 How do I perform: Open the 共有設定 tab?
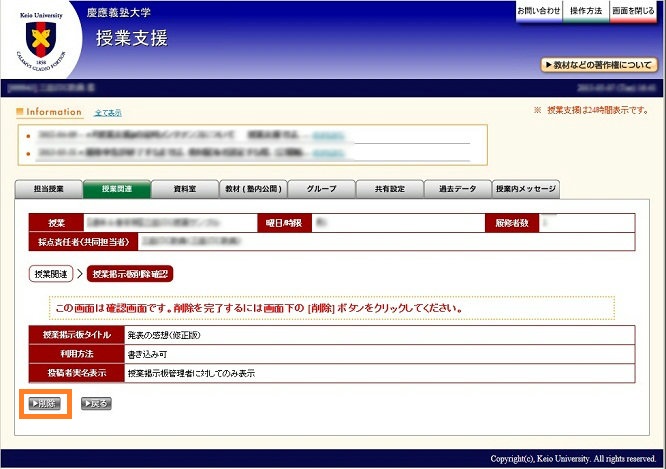pyautogui.click(x=389, y=189)
